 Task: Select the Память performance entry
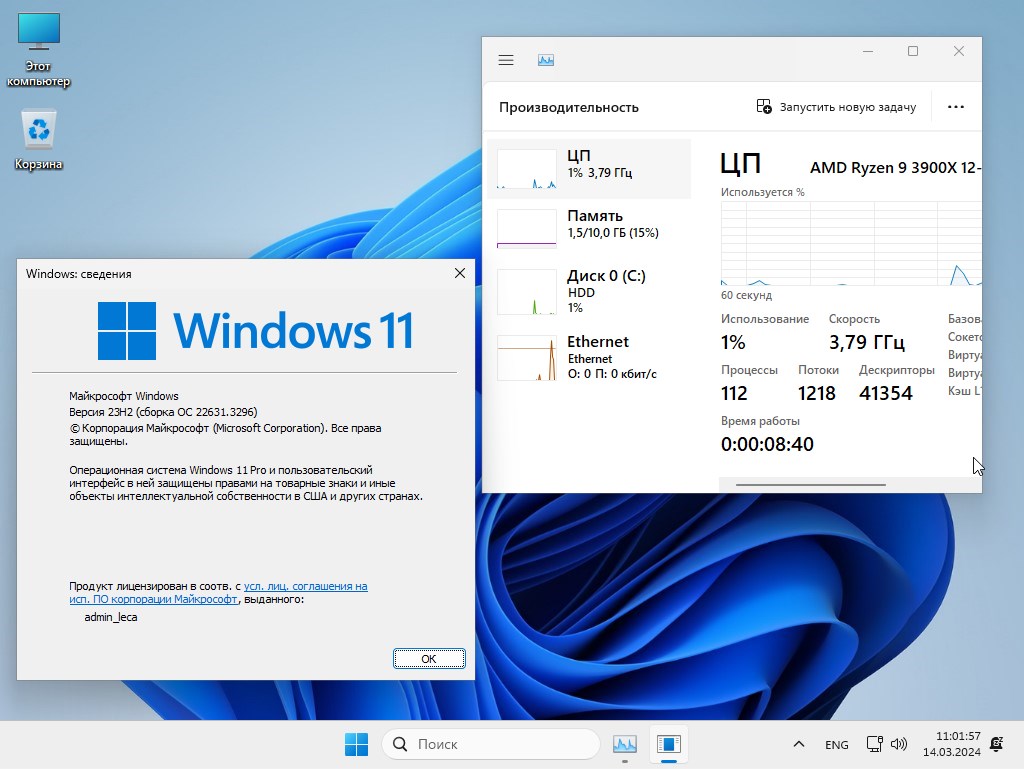(589, 227)
